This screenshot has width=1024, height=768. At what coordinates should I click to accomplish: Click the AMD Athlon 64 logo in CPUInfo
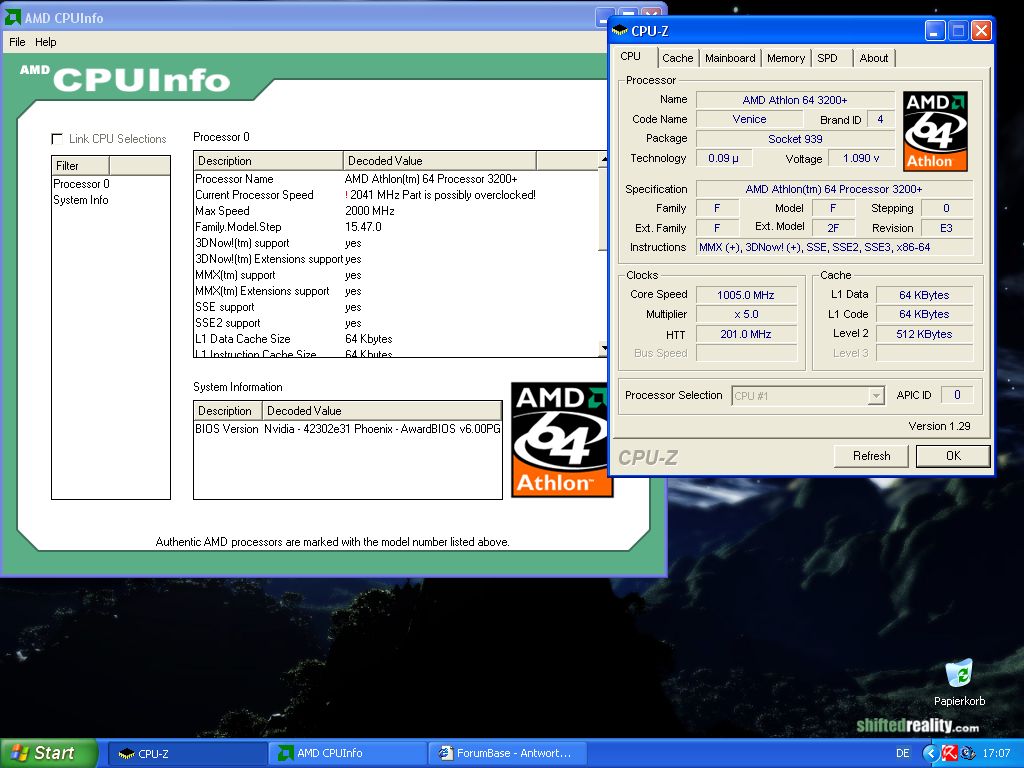click(560, 440)
